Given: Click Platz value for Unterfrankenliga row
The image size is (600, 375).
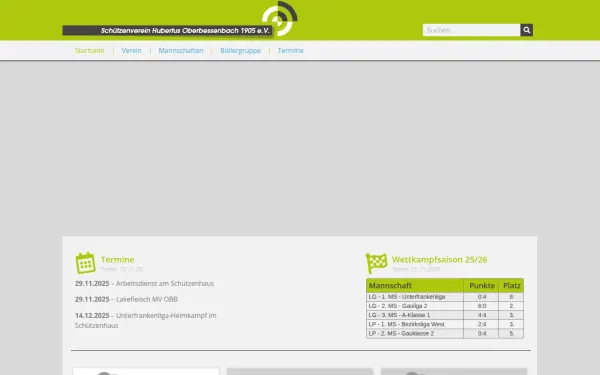Looking at the screenshot, I should pyautogui.click(x=512, y=297).
